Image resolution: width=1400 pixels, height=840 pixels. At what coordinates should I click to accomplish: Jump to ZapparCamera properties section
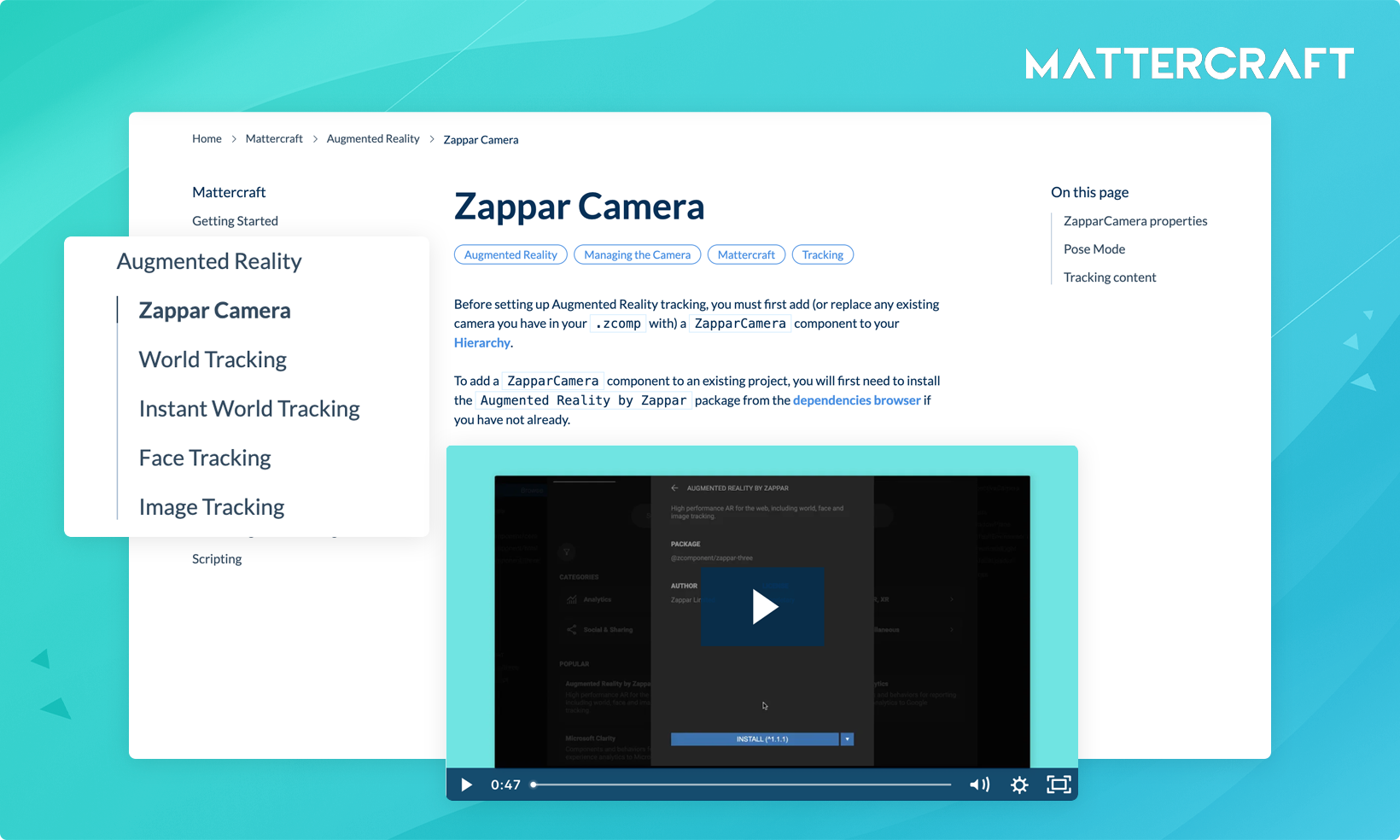click(x=1135, y=220)
